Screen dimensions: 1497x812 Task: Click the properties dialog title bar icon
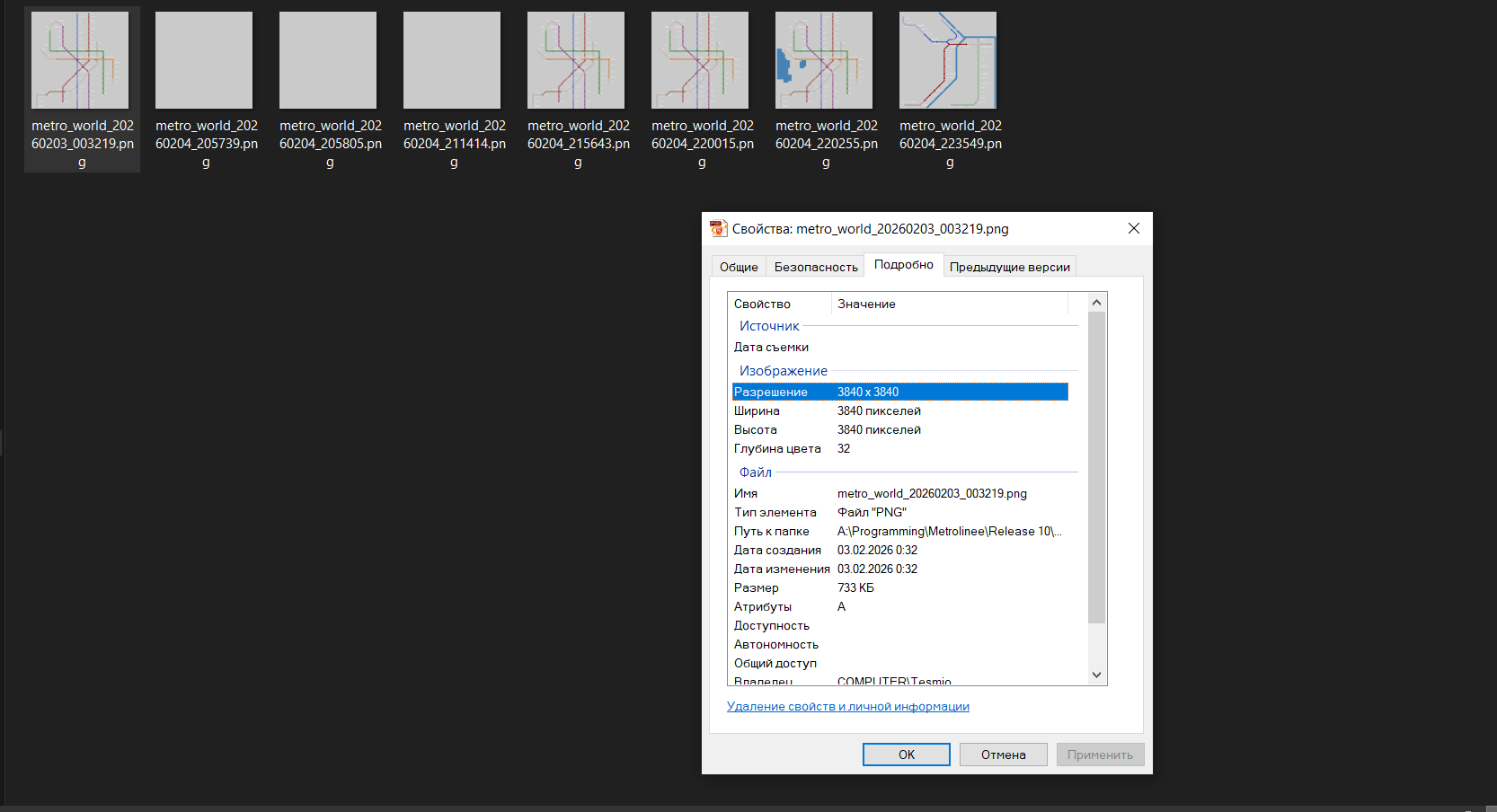pyautogui.click(x=718, y=229)
